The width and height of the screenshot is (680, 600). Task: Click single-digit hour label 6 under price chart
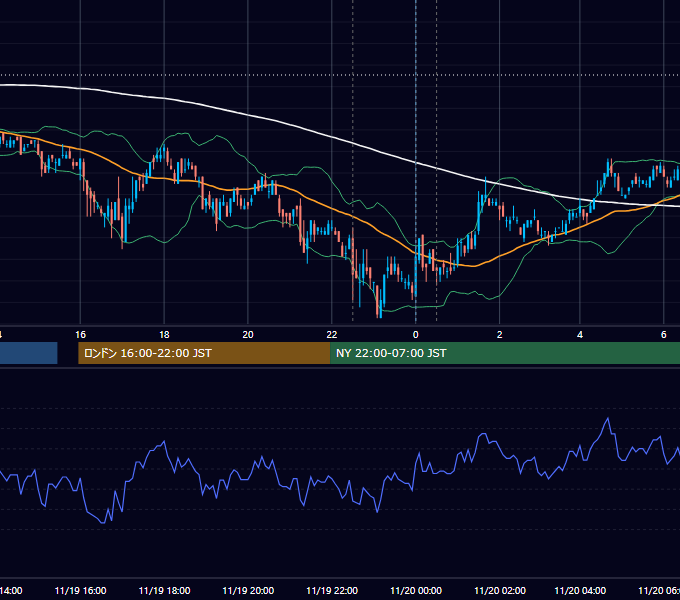point(664,335)
